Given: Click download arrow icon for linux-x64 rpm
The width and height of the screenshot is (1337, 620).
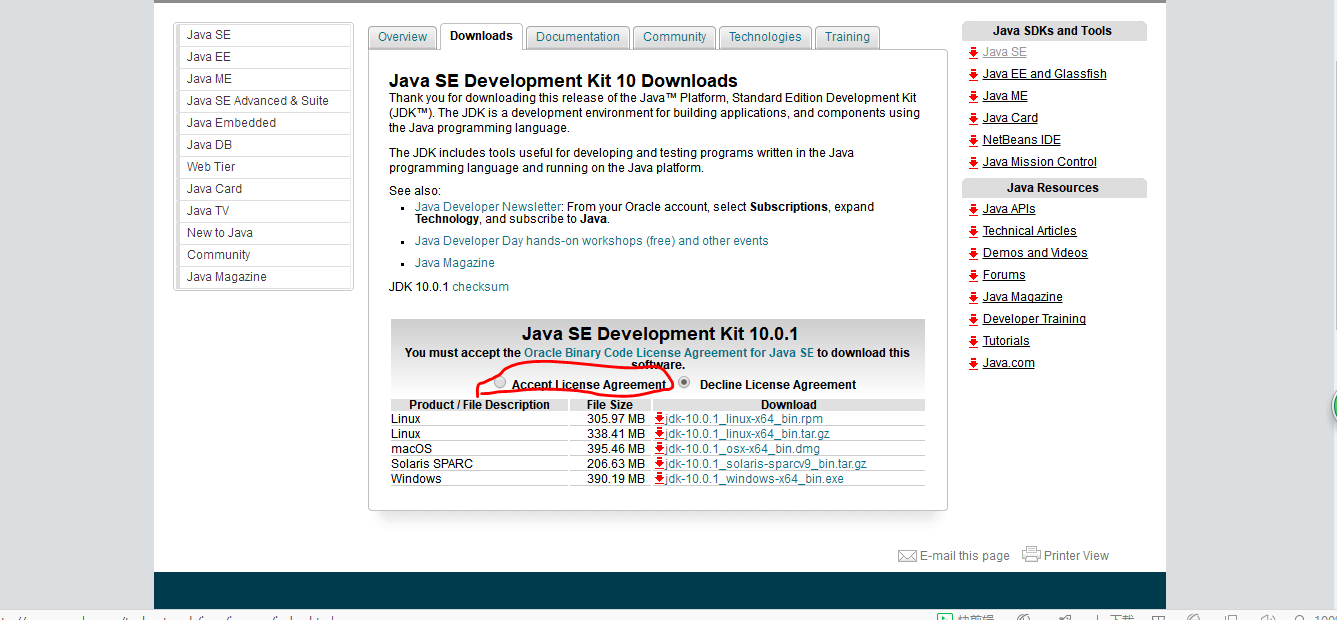Looking at the screenshot, I should click(x=660, y=419).
